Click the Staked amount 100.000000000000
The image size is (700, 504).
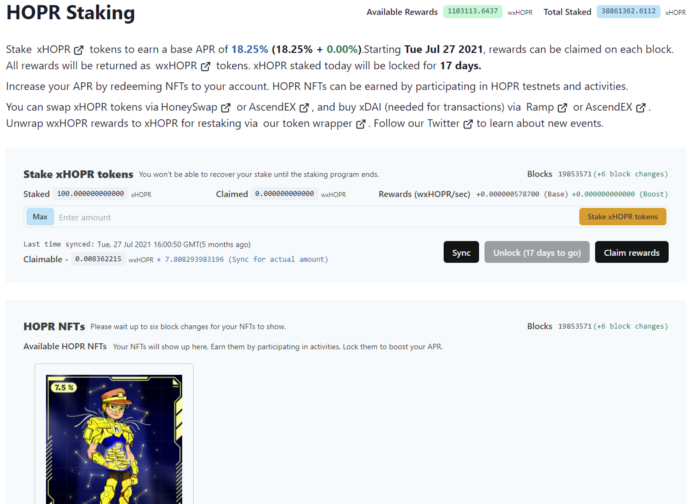90,194
